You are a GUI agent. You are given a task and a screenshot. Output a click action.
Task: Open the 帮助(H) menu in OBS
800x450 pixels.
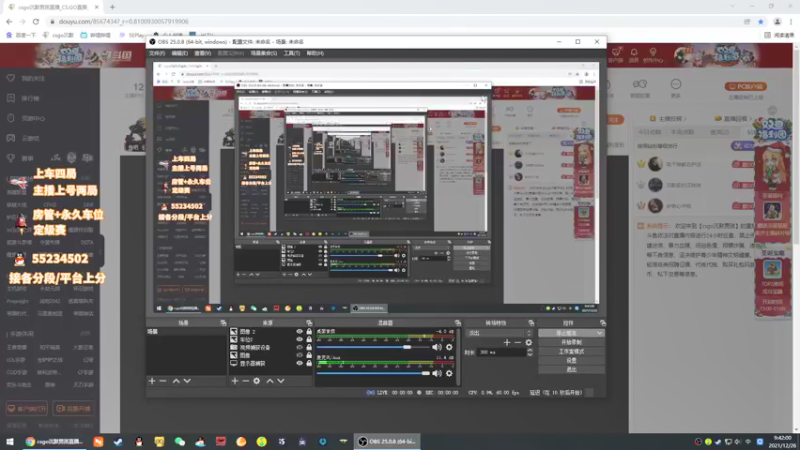coord(315,53)
